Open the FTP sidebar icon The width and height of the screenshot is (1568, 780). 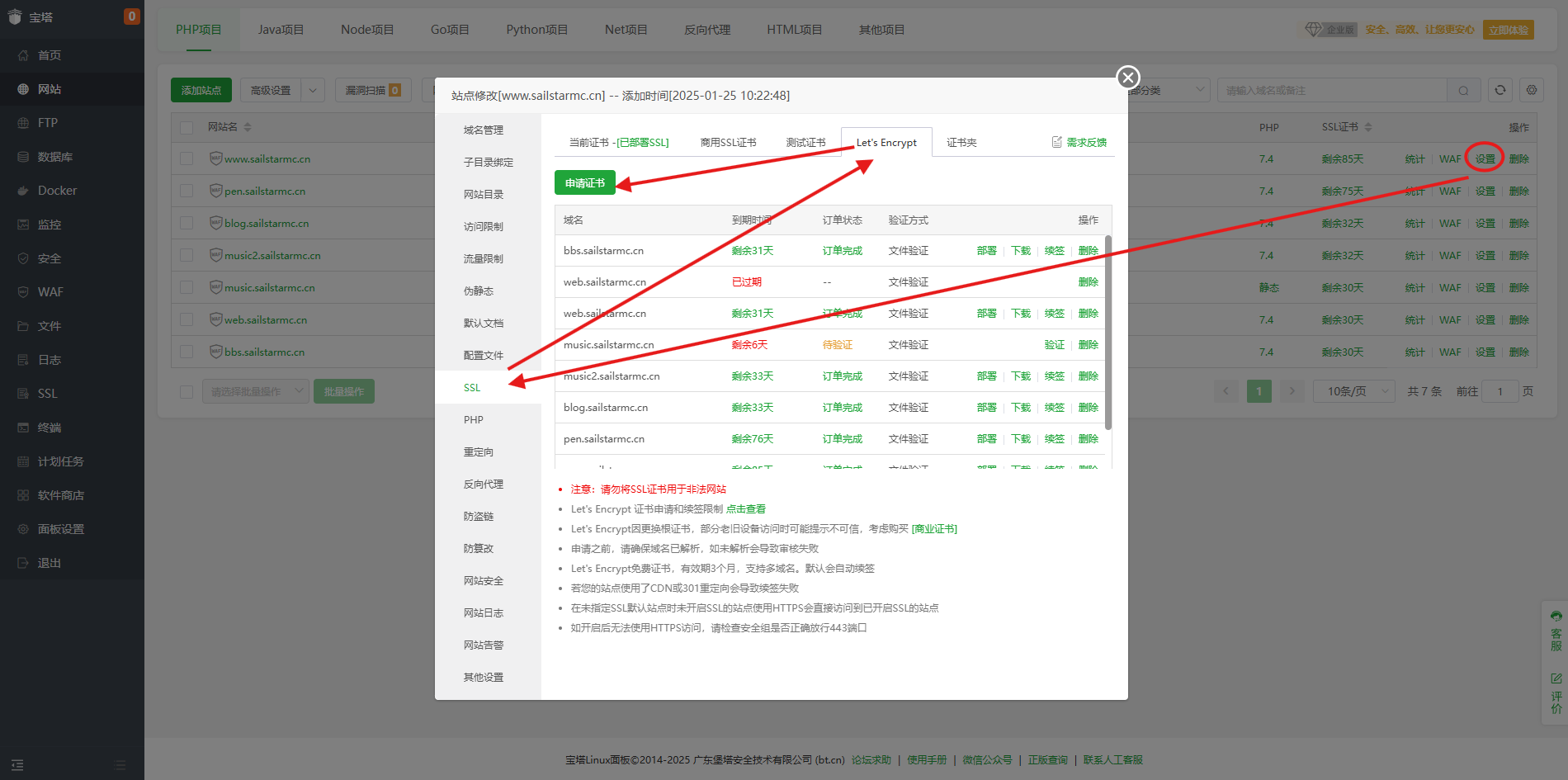coord(23,123)
